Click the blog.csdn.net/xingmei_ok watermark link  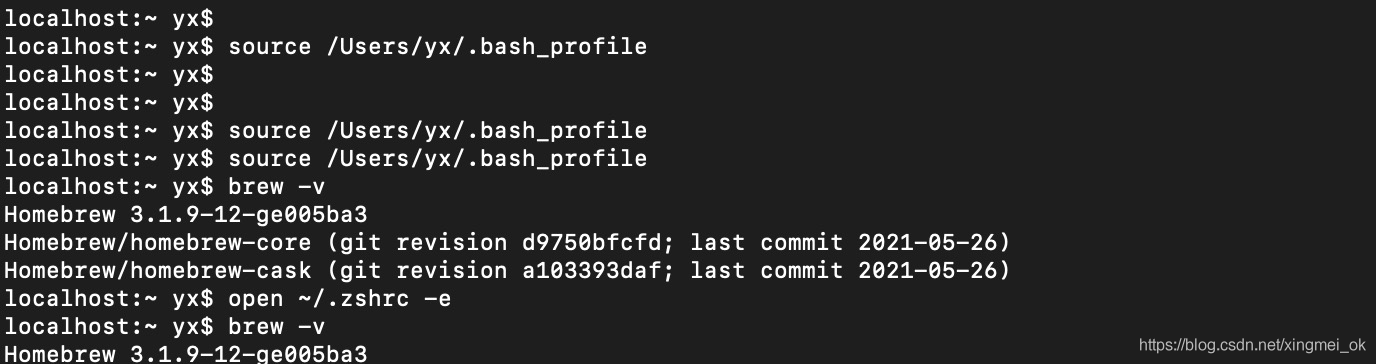1252,345
